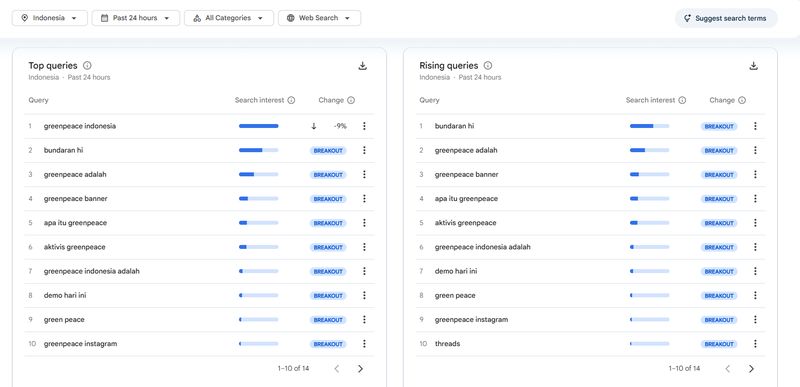800x387 pixels.
Task: Open Change column info in Rising queries
Action: click(x=742, y=100)
